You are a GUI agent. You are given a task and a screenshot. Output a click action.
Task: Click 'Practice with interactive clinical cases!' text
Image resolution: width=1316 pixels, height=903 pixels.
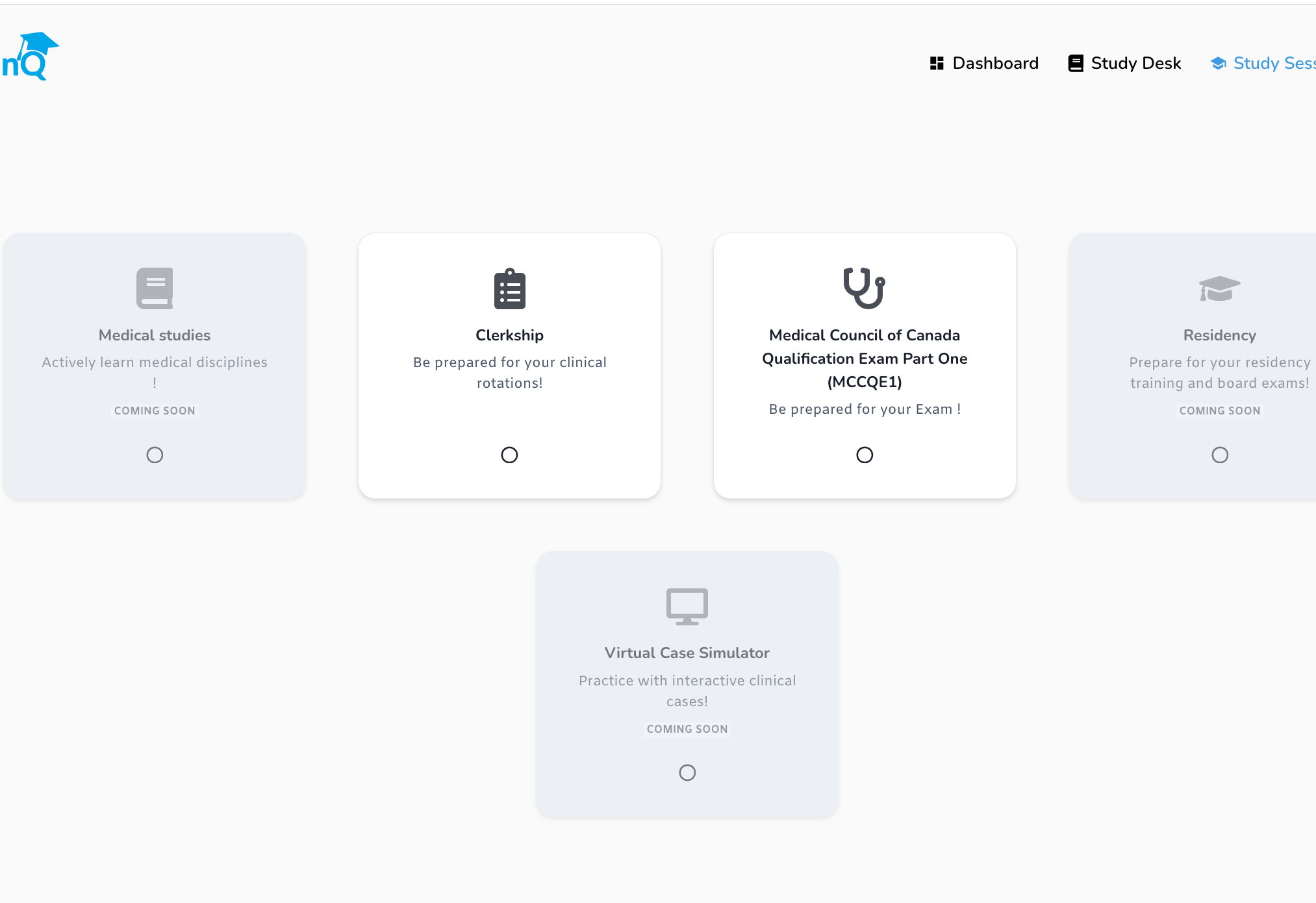pos(687,691)
